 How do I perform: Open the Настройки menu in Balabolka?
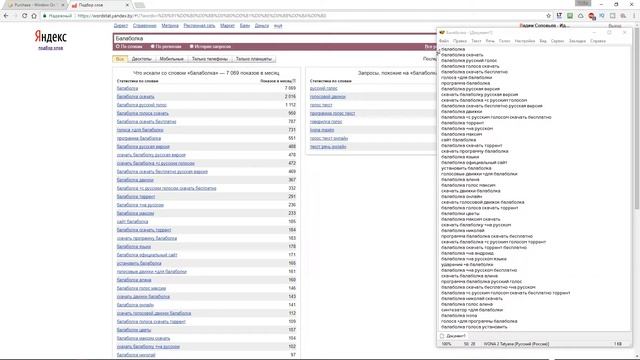point(525,41)
